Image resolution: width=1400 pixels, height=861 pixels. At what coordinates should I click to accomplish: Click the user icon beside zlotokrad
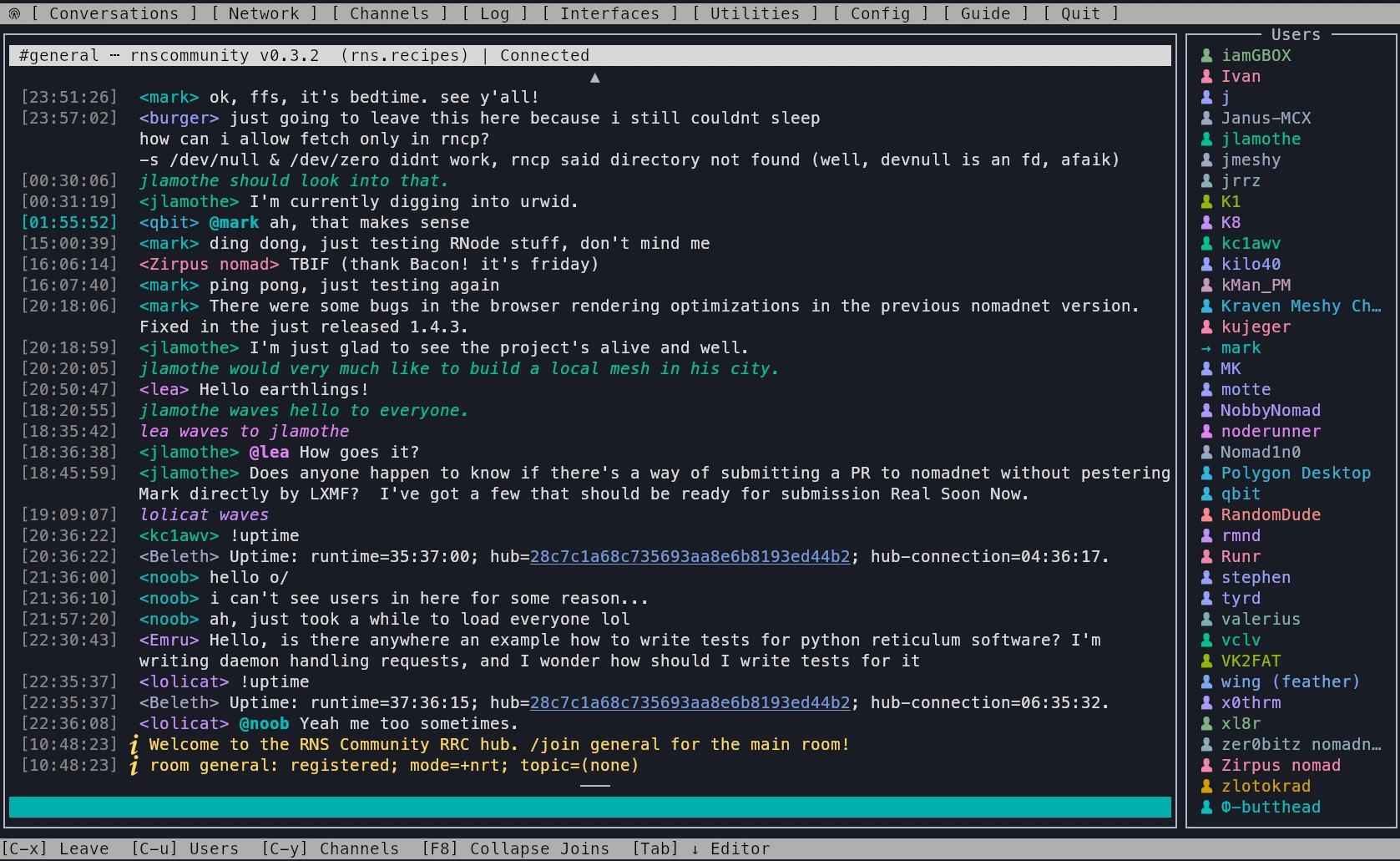tap(1206, 786)
